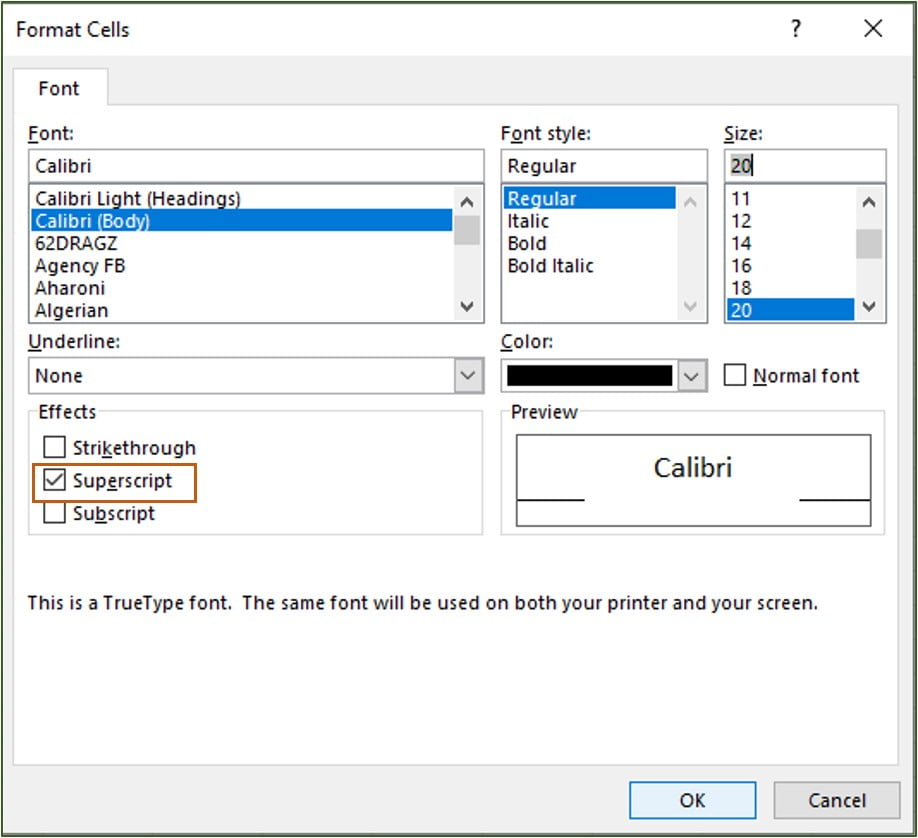Select Bold Italic font style
918x838 pixels.
(x=590, y=265)
